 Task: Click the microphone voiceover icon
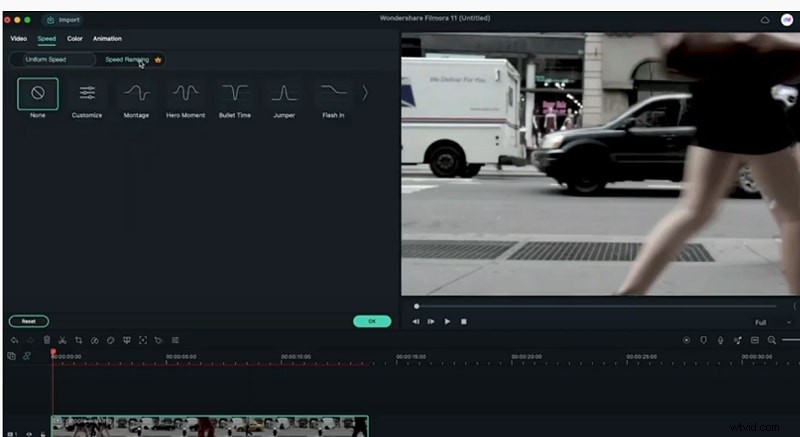(x=720, y=341)
